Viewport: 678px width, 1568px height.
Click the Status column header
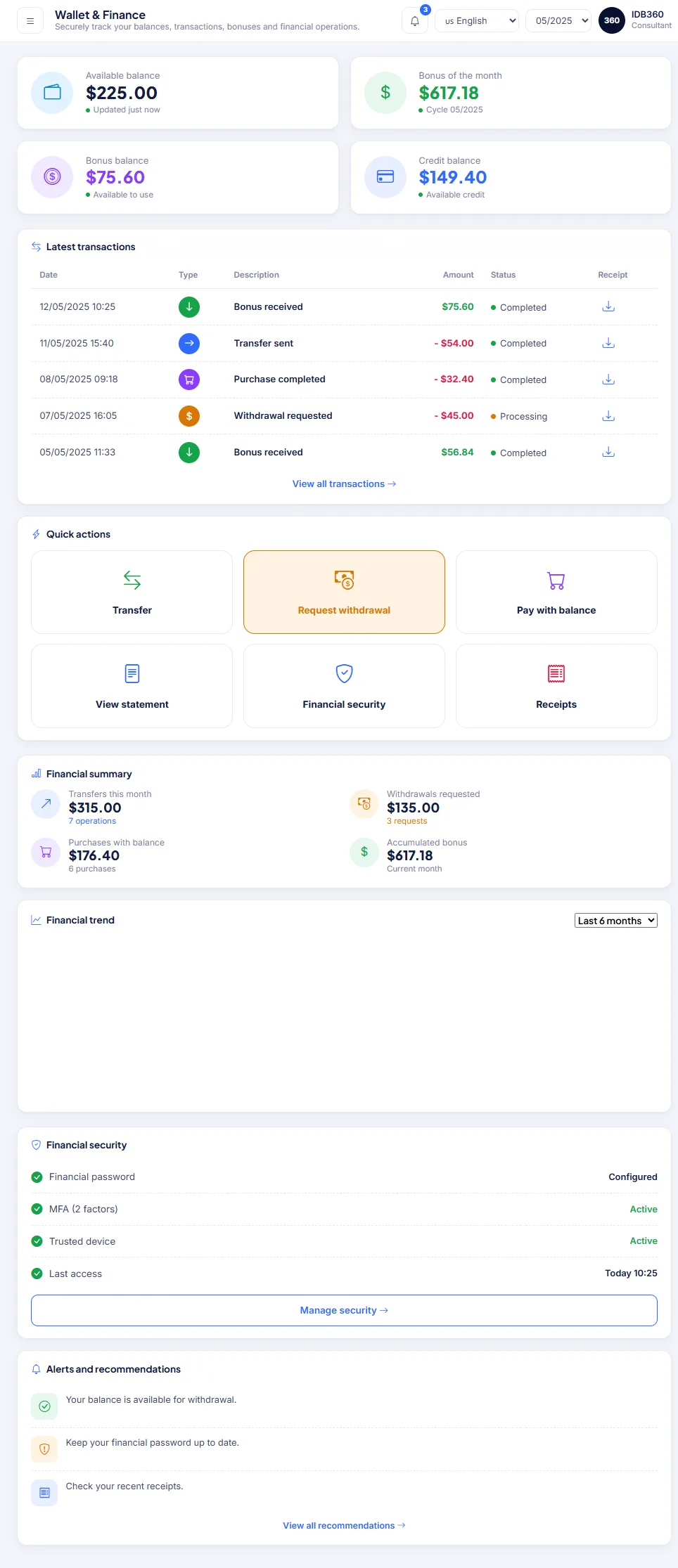503,275
